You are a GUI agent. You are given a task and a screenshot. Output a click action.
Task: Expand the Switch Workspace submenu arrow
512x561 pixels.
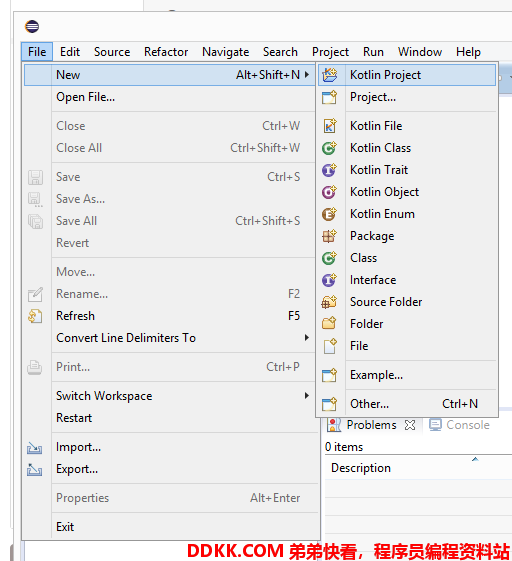tap(307, 395)
